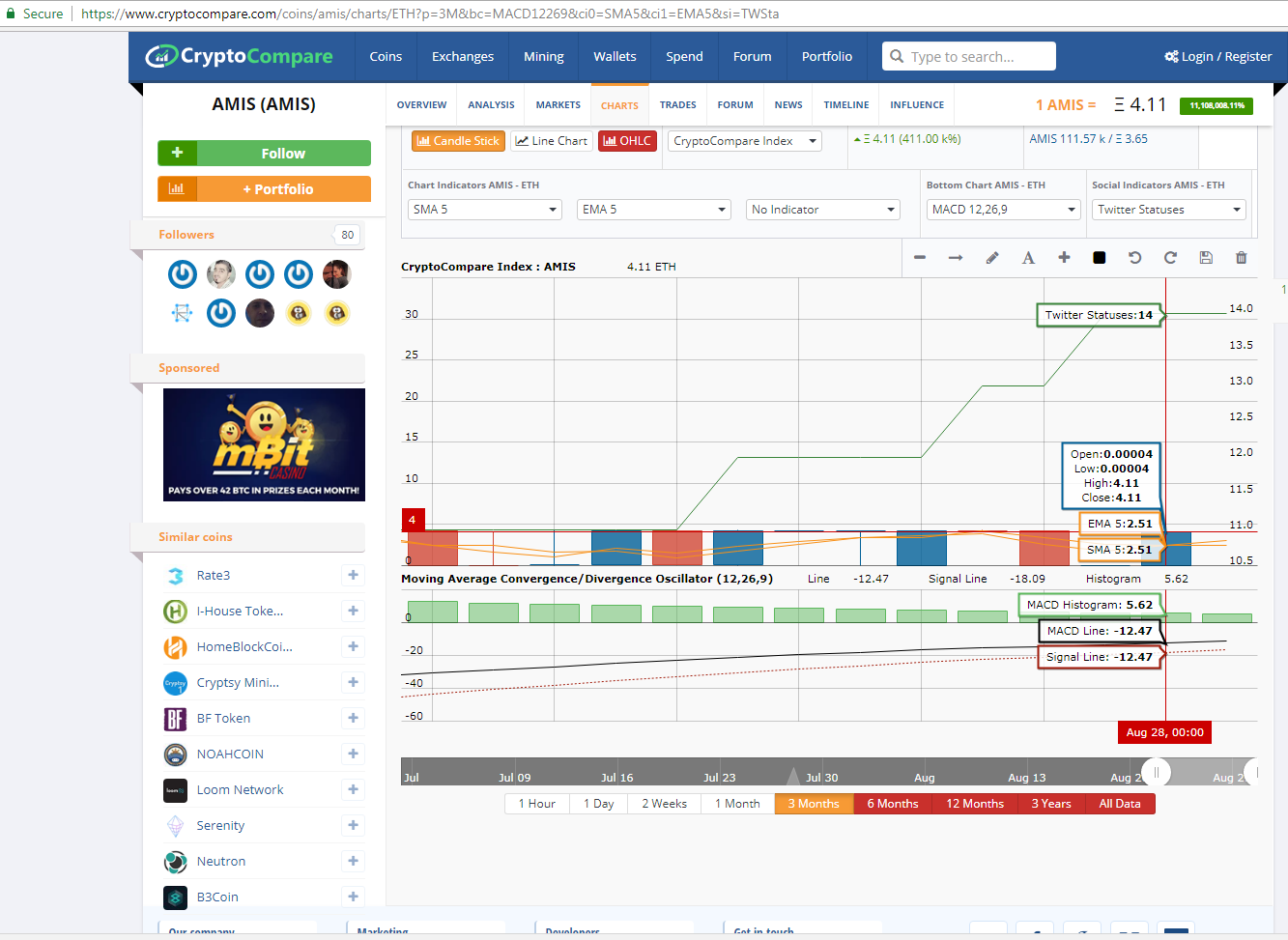Select the arrow drawing tool
Screen dimensions: 1288x940
pos(956,258)
